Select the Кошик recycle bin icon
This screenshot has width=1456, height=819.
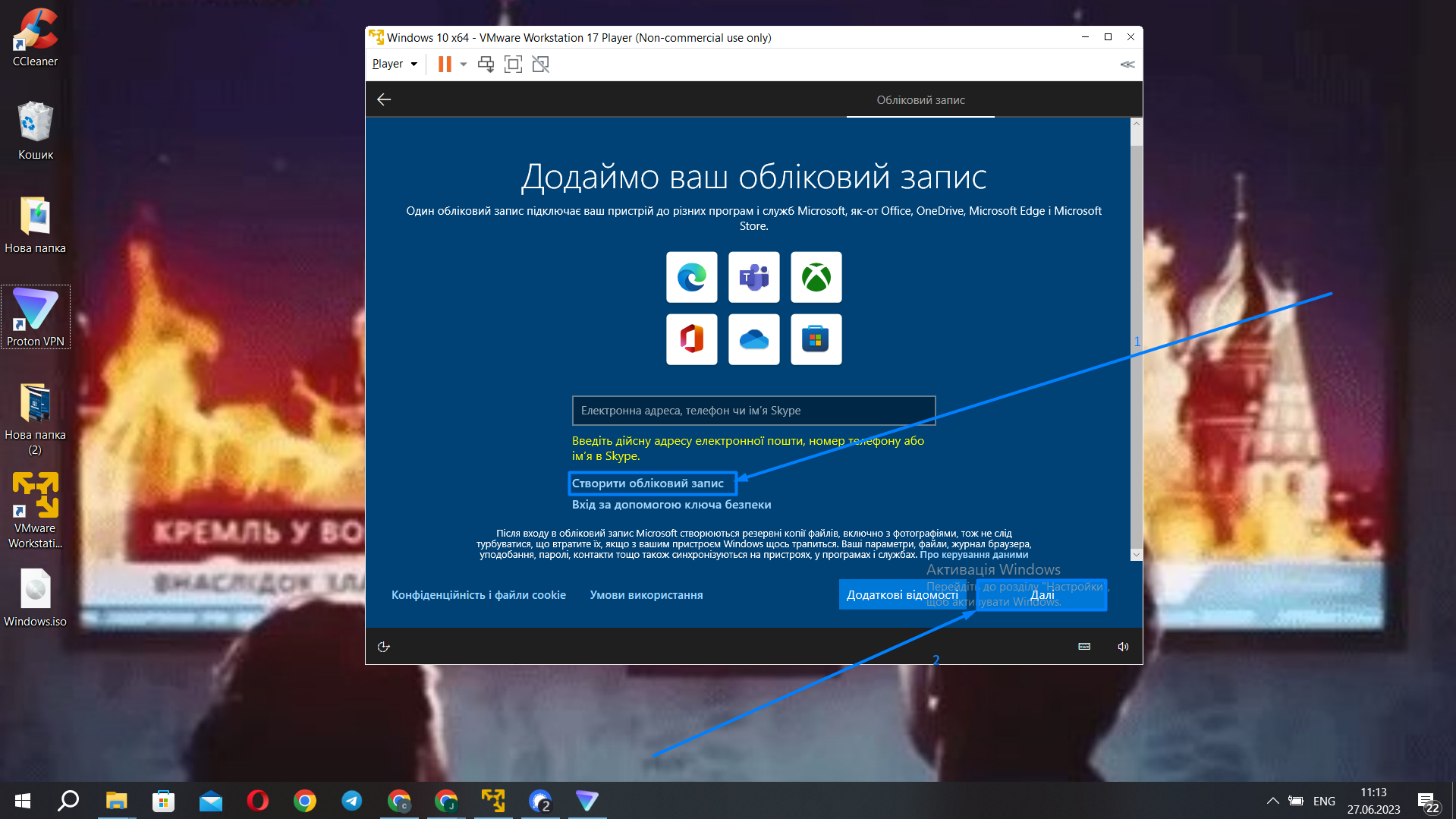[x=35, y=131]
